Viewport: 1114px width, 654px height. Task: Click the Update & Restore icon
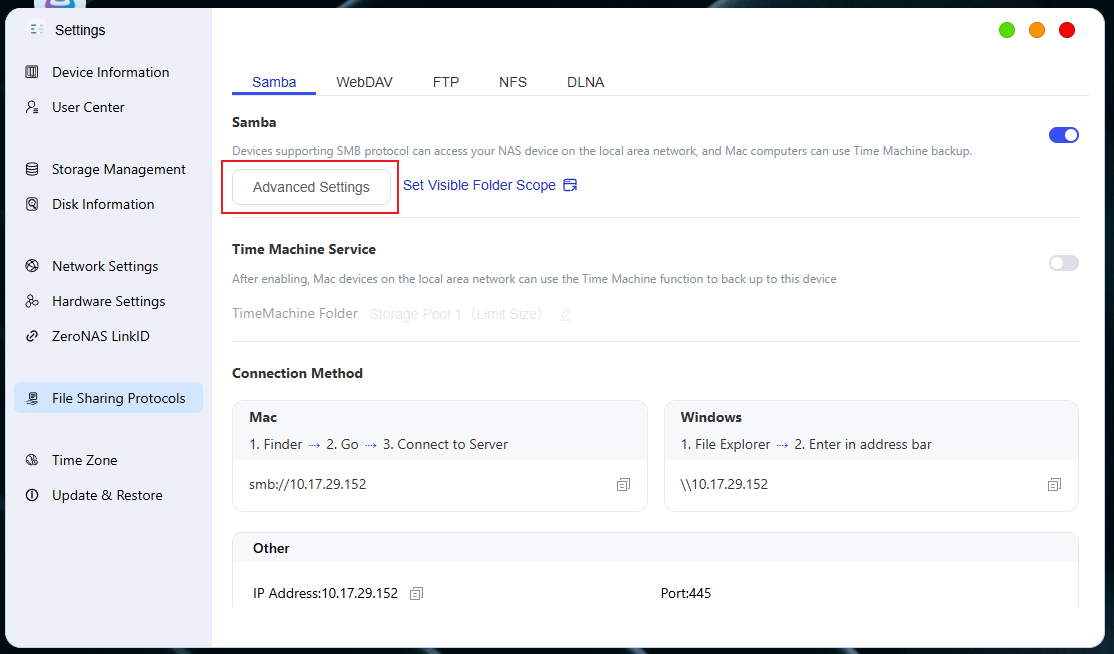[32, 495]
